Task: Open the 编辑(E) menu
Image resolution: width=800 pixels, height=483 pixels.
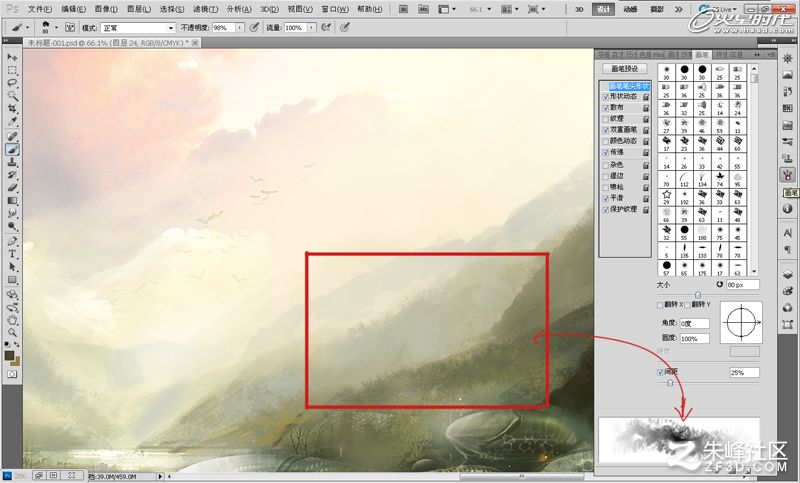Action: (x=73, y=9)
